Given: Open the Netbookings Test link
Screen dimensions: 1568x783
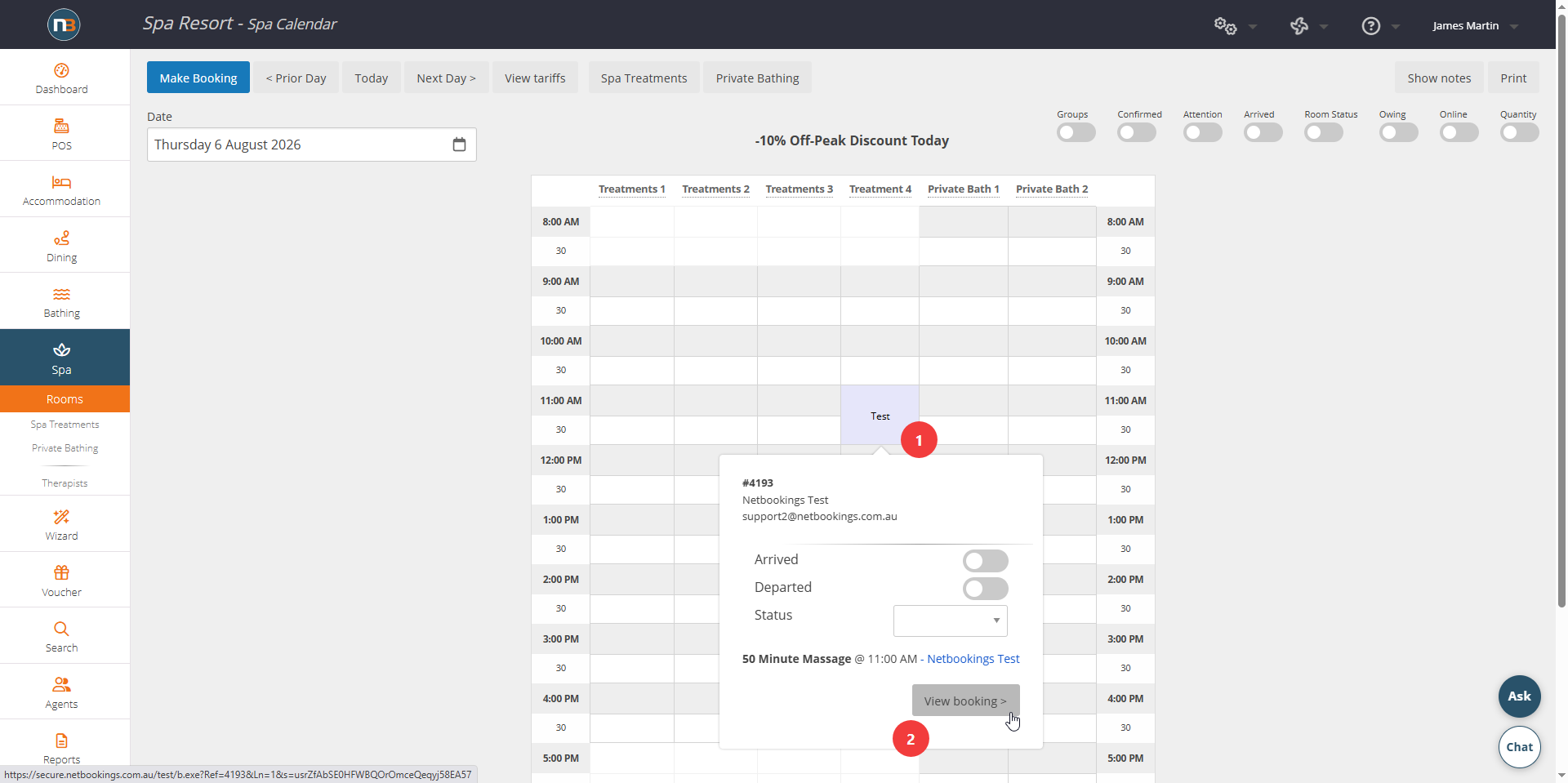Looking at the screenshot, I should (973, 659).
